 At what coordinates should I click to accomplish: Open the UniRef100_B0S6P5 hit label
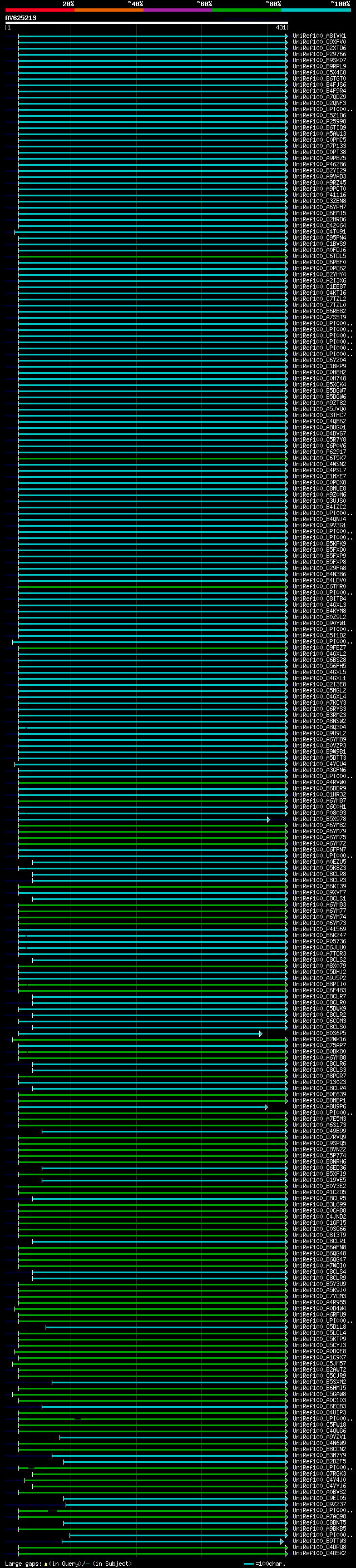click(x=319, y=1033)
